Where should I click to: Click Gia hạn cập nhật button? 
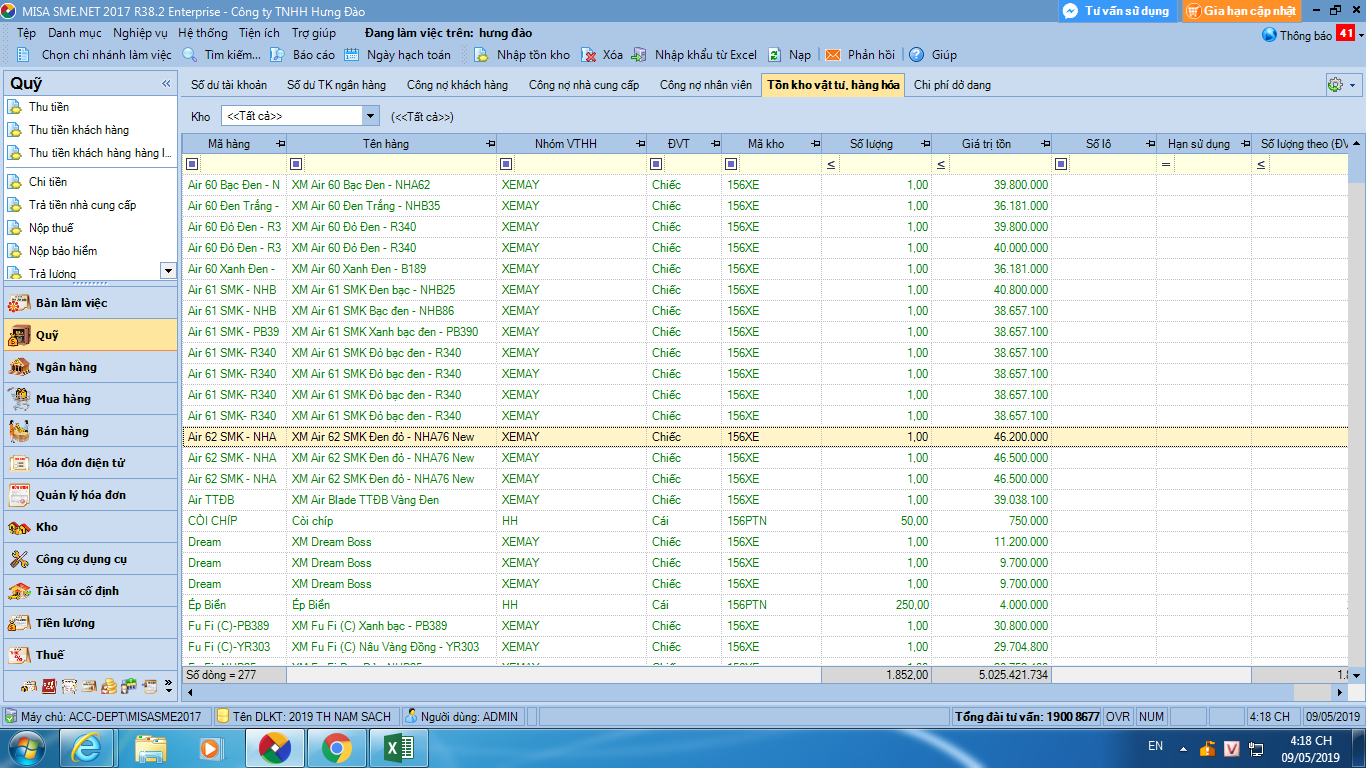tap(1241, 11)
